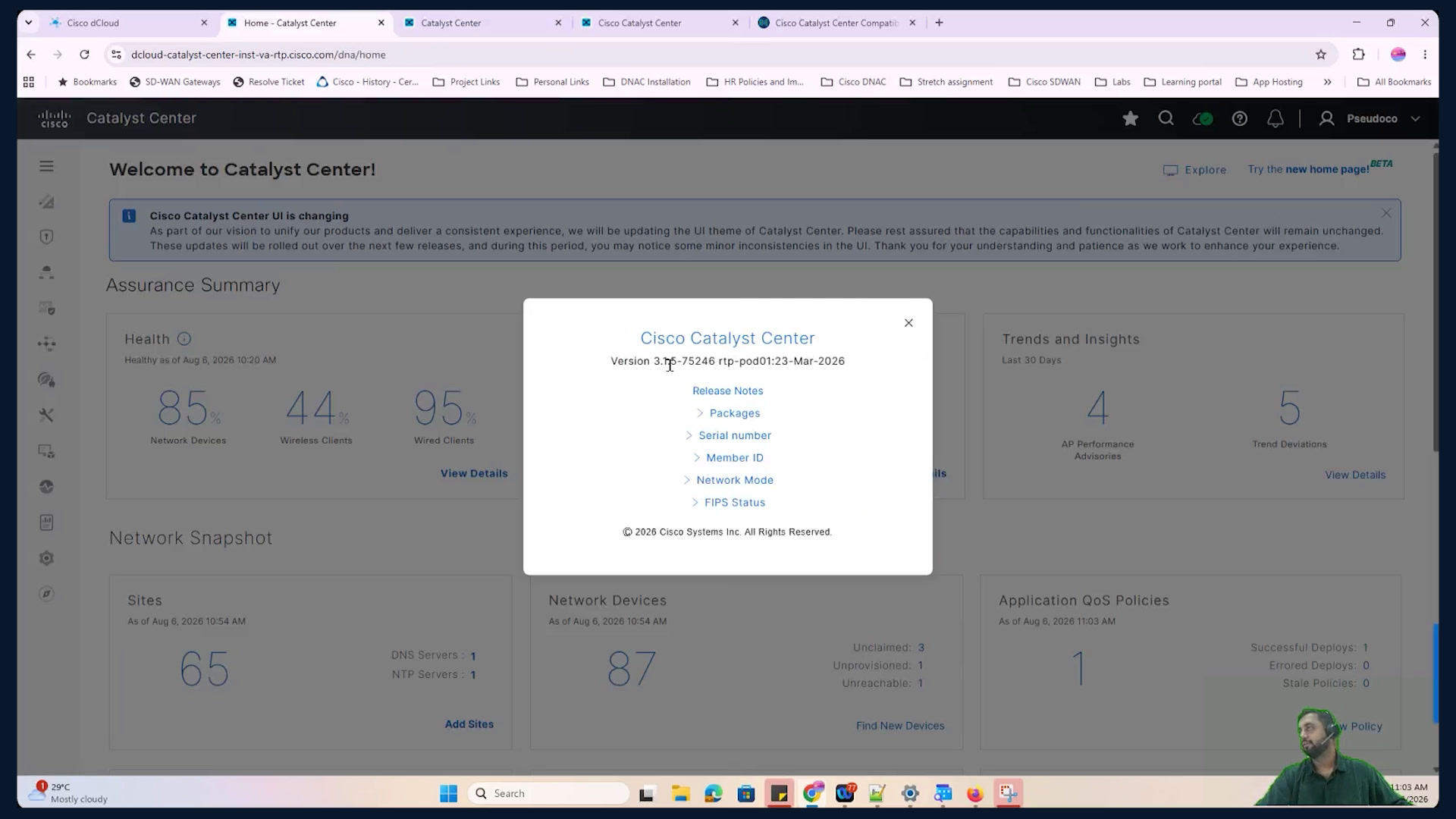
Task: Click the Windows taskbar Search box
Action: click(548, 793)
